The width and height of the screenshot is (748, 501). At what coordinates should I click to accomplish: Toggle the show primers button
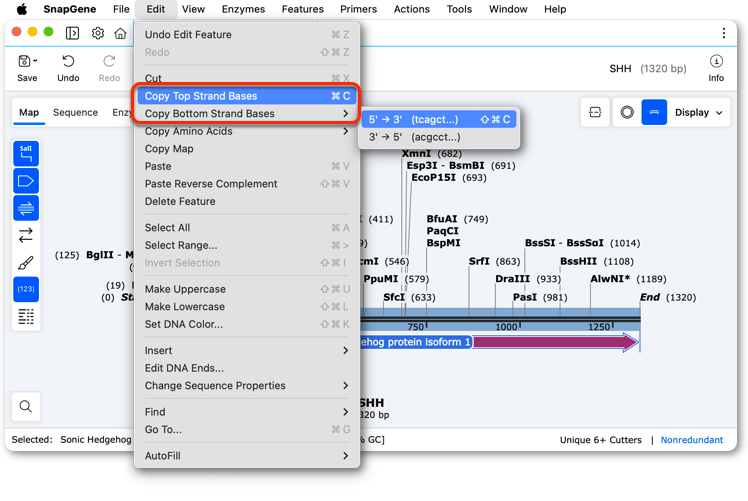(x=26, y=208)
